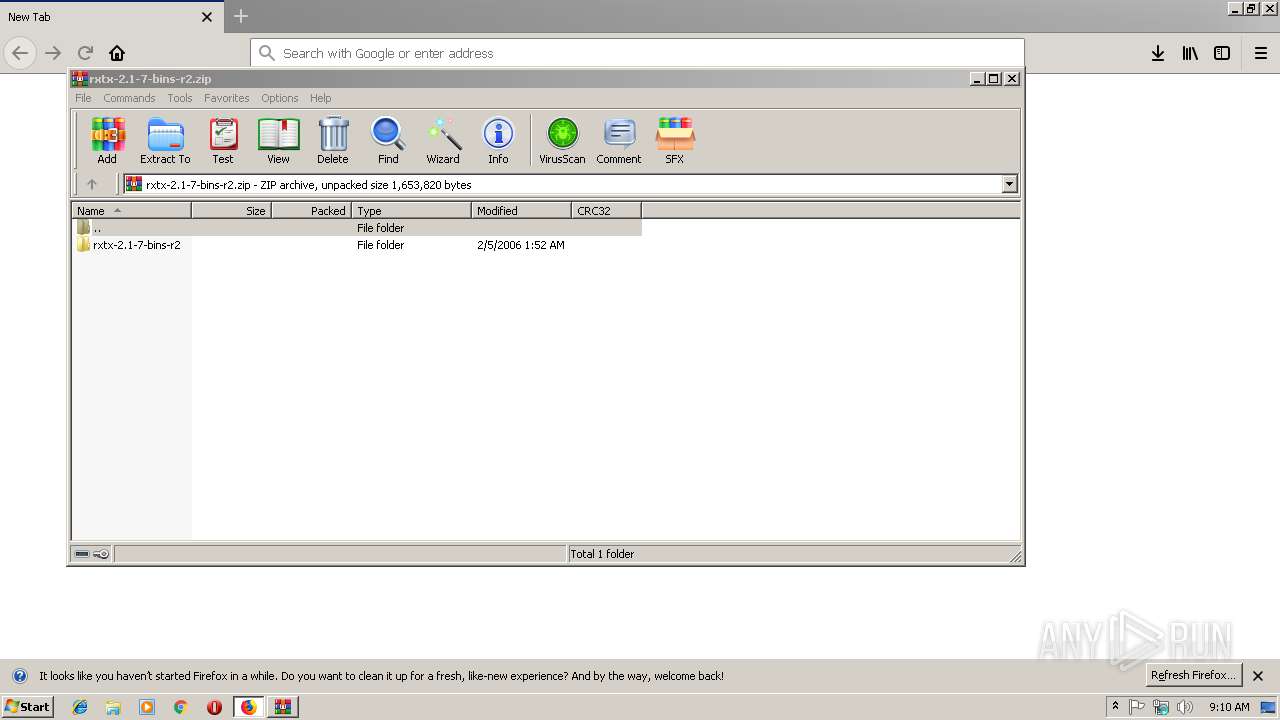Expand the archive path dropdown

coord(1009,184)
